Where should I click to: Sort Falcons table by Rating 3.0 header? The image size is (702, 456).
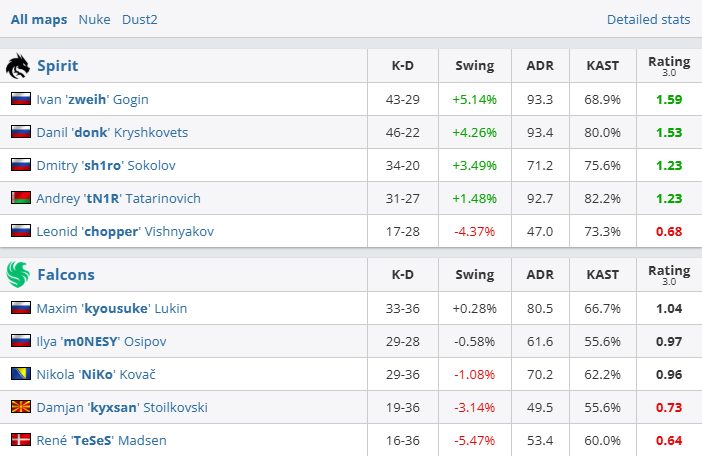668,275
